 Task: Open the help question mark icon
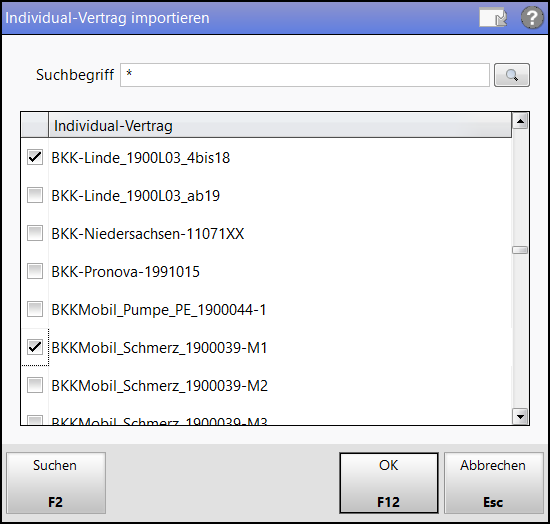(x=532, y=18)
